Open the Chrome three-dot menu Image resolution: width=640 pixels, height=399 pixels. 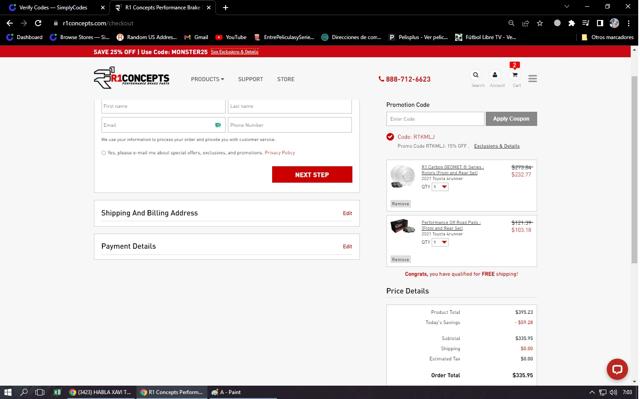click(629, 23)
